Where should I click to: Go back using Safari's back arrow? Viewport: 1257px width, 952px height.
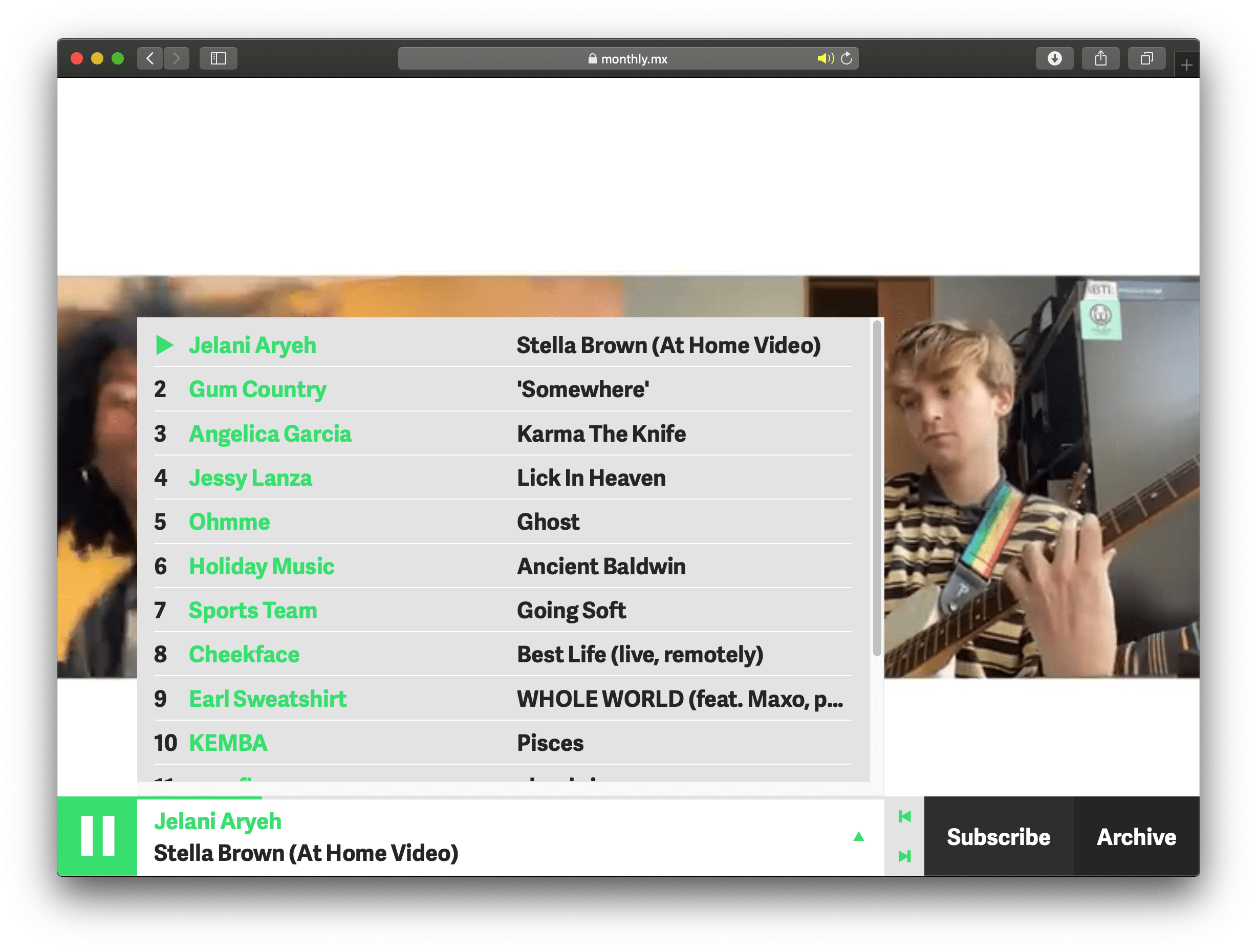click(x=150, y=58)
